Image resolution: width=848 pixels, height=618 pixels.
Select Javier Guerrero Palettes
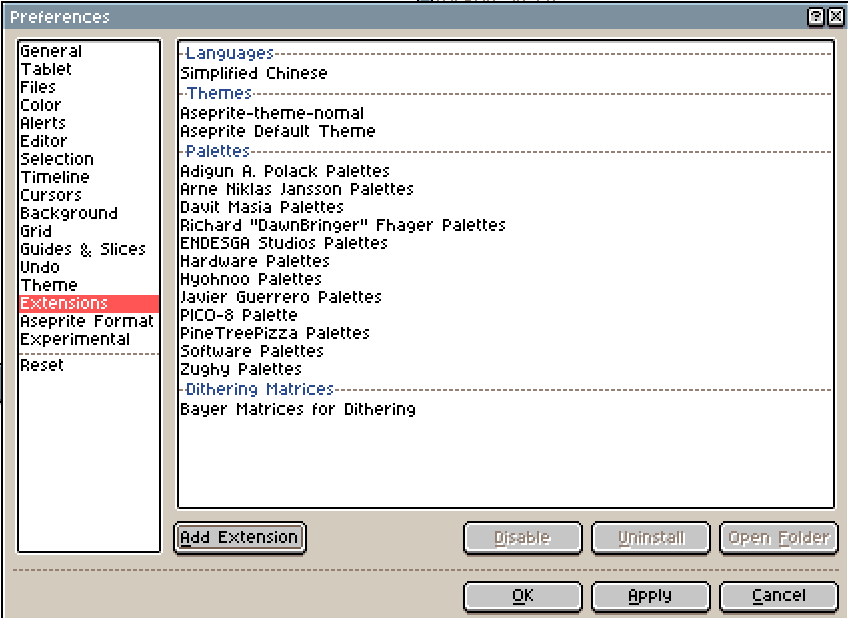coord(506,297)
